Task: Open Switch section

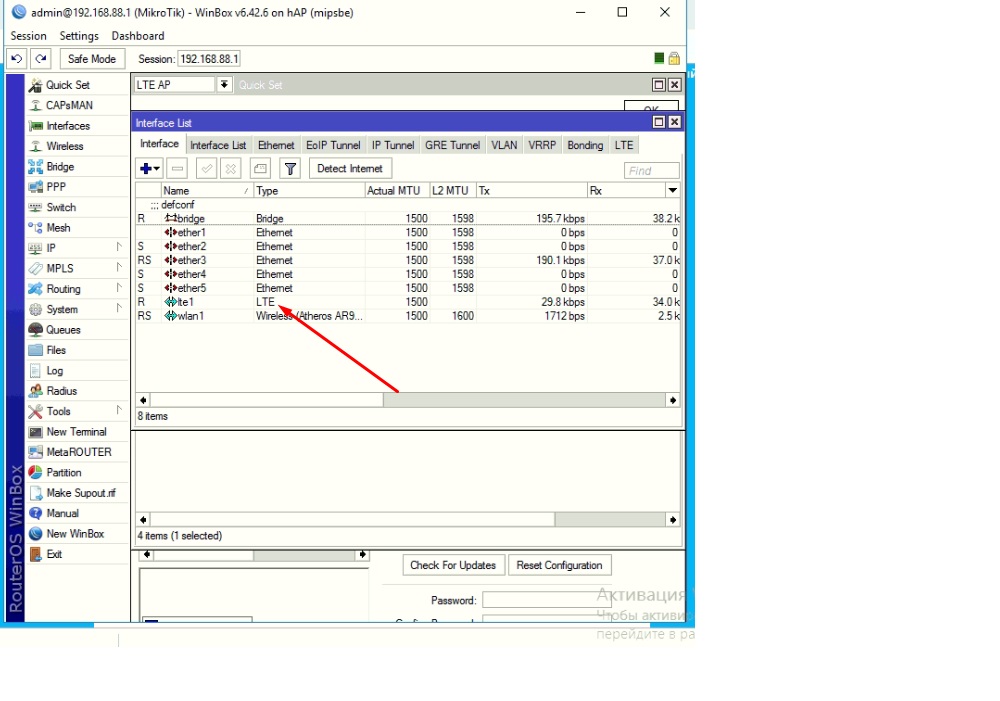Action: [x=61, y=207]
